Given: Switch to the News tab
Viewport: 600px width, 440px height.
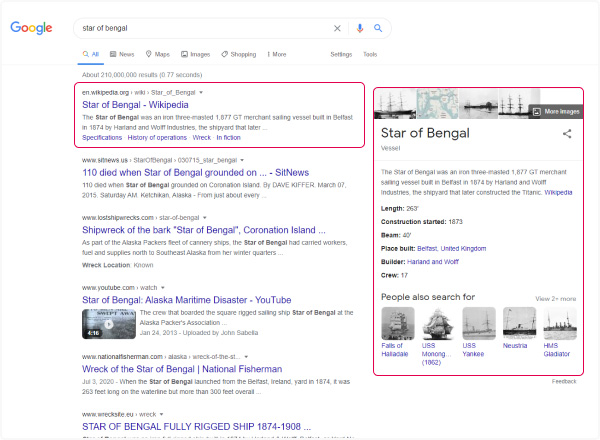Looking at the screenshot, I should [x=122, y=54].
